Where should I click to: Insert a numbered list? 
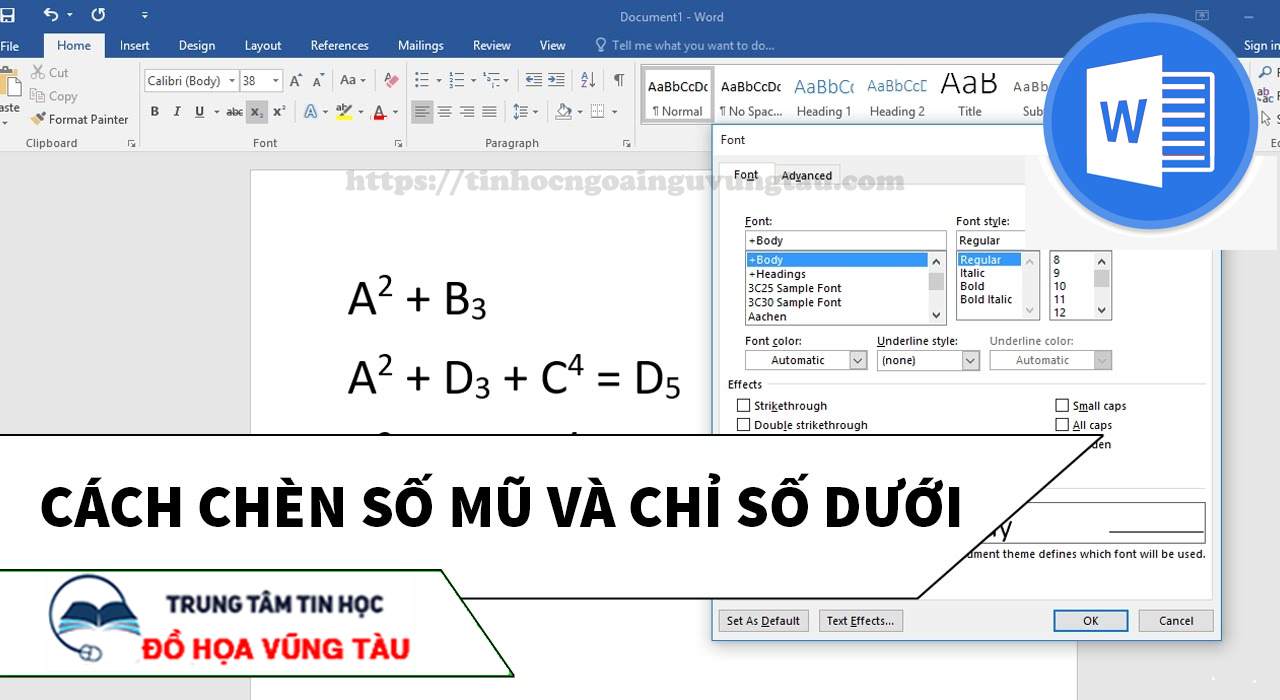click(456, 80)
